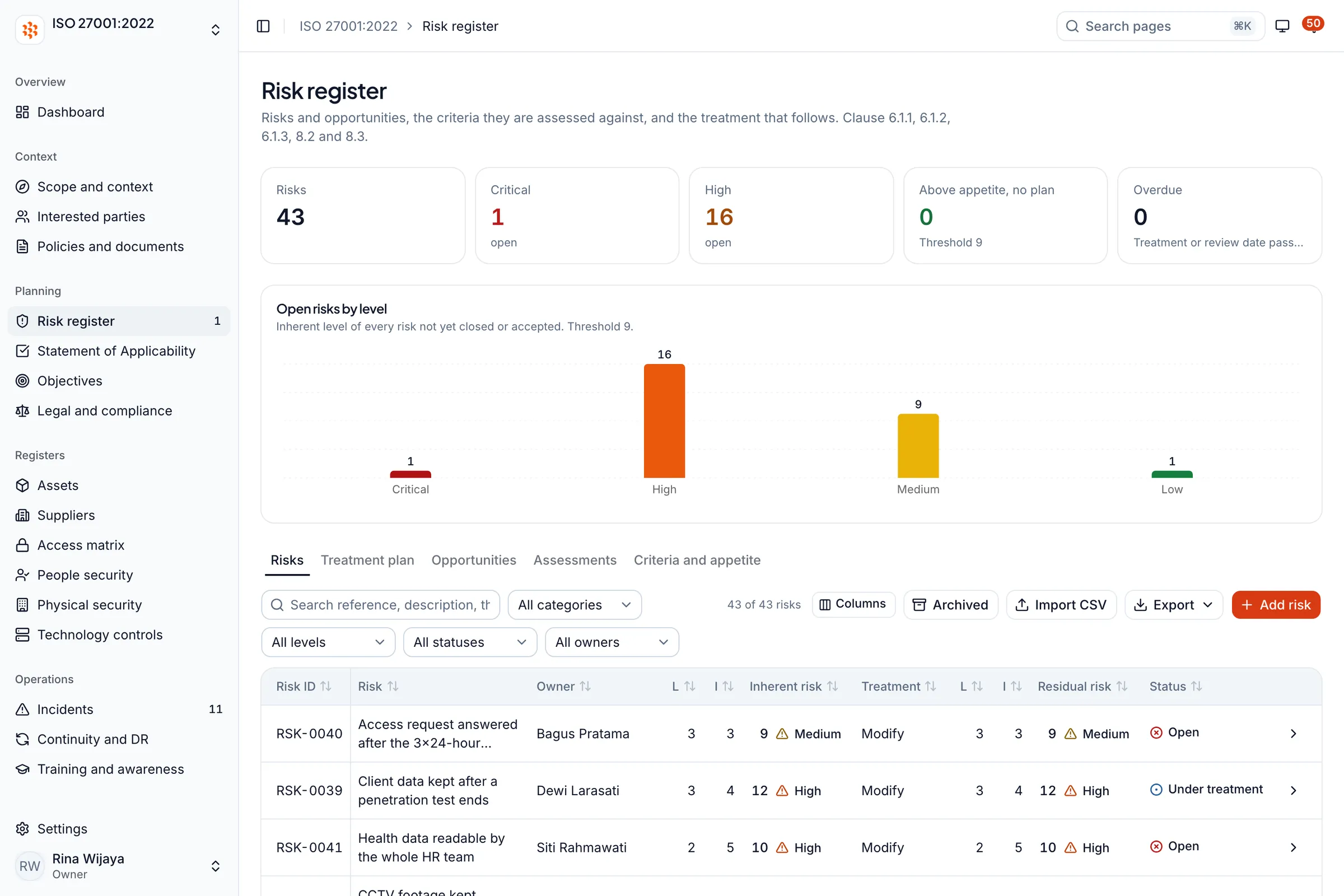This screenshot has height=896, width=1344.
Task: Focus the risk search reference field
Action: click(381, 605)
